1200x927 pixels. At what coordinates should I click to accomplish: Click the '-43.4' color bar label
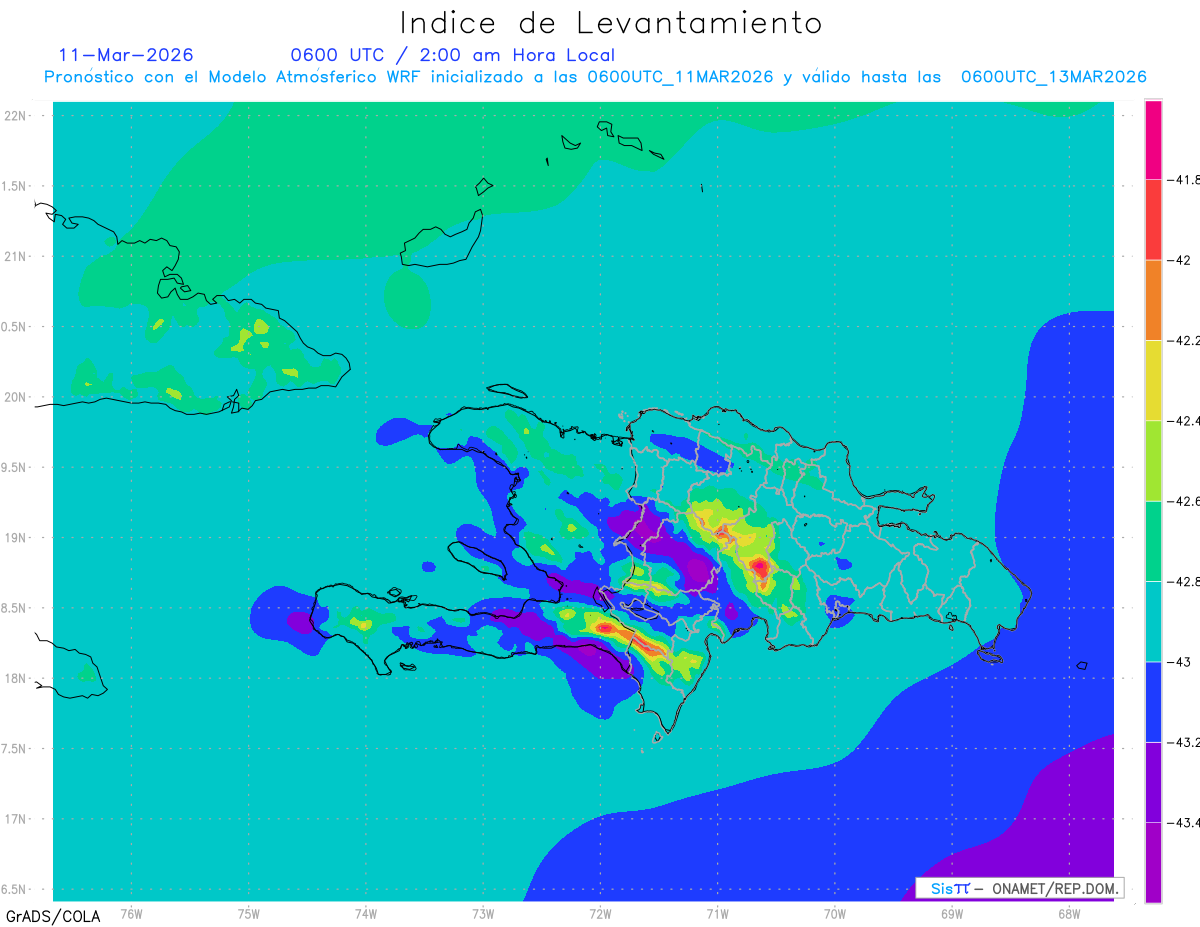tap(1182, 822)
